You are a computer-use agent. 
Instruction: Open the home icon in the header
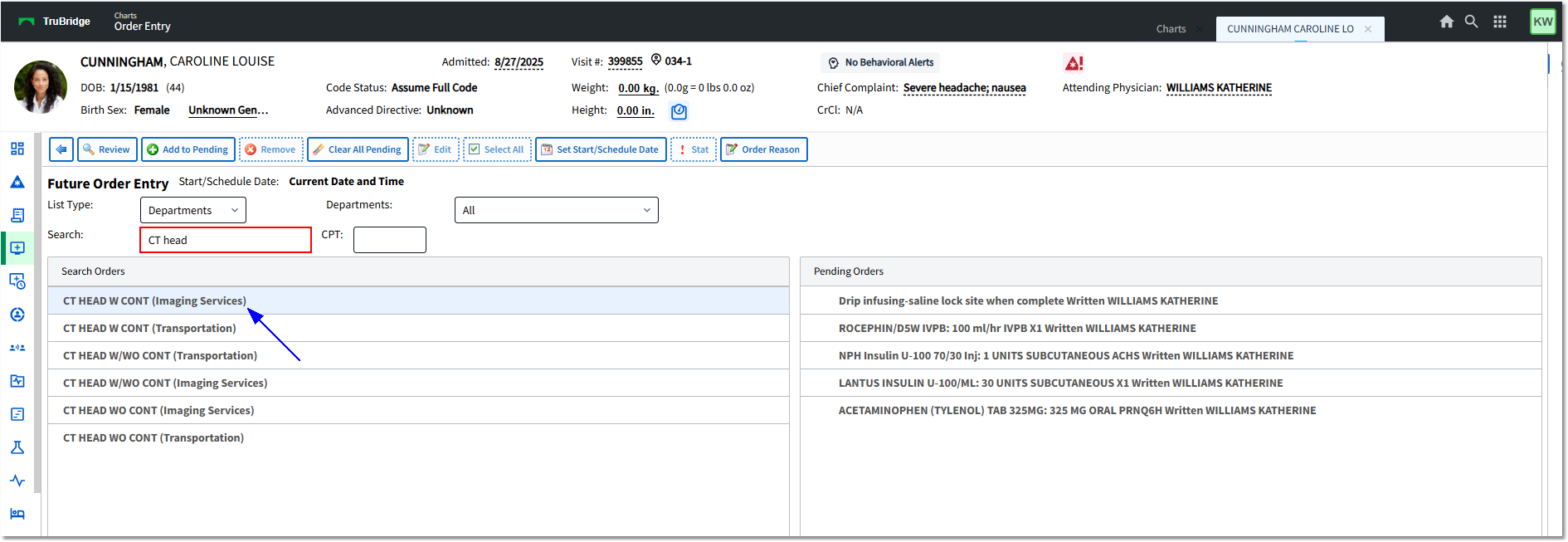click(1446, 22)
